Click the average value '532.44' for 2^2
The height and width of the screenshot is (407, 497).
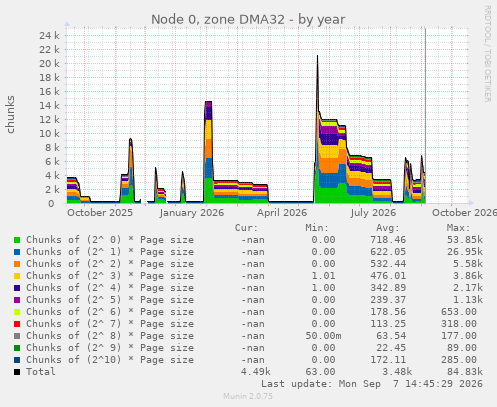pyautogui.click(x=388, y=264)
